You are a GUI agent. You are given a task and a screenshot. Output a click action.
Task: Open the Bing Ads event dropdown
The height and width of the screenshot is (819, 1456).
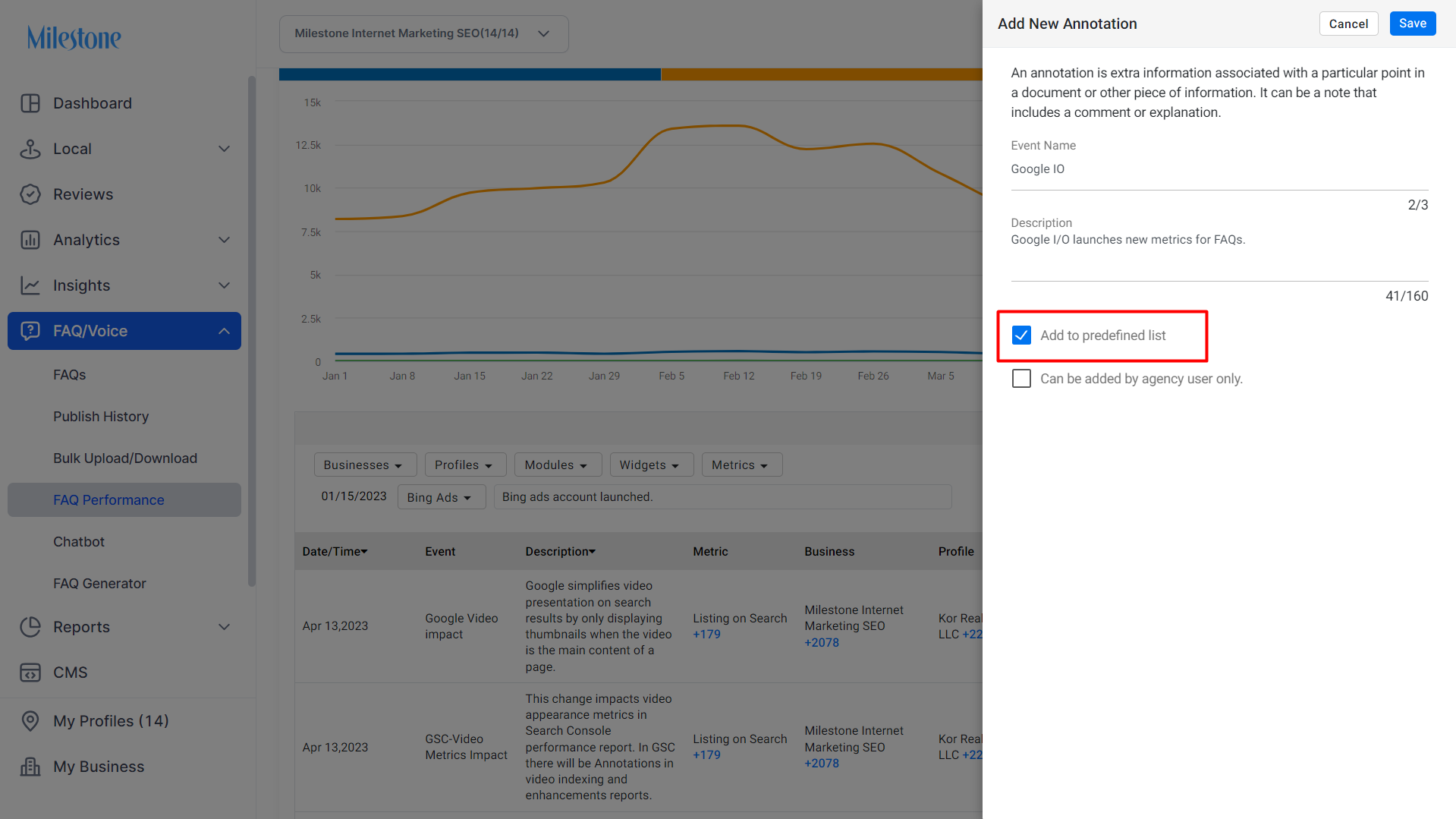click(x=442, y=497)
